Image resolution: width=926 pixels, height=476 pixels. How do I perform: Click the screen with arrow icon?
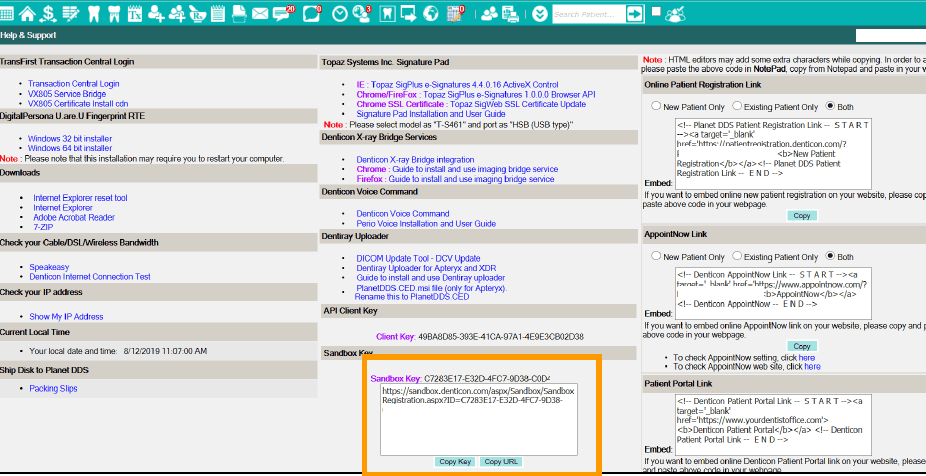[x=409, y=13]
